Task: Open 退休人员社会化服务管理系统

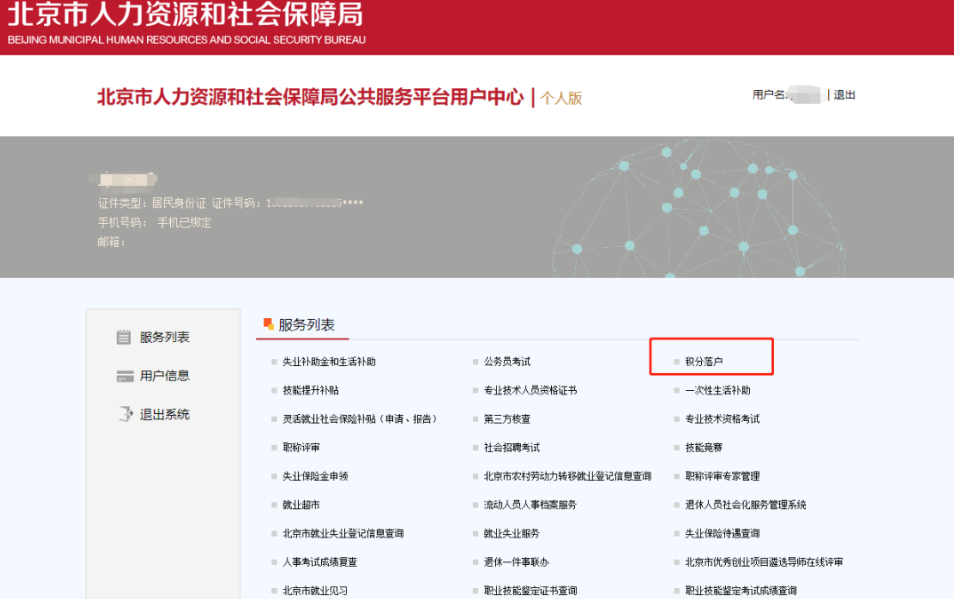Action: pyautogui.click(x=746, y=505)
